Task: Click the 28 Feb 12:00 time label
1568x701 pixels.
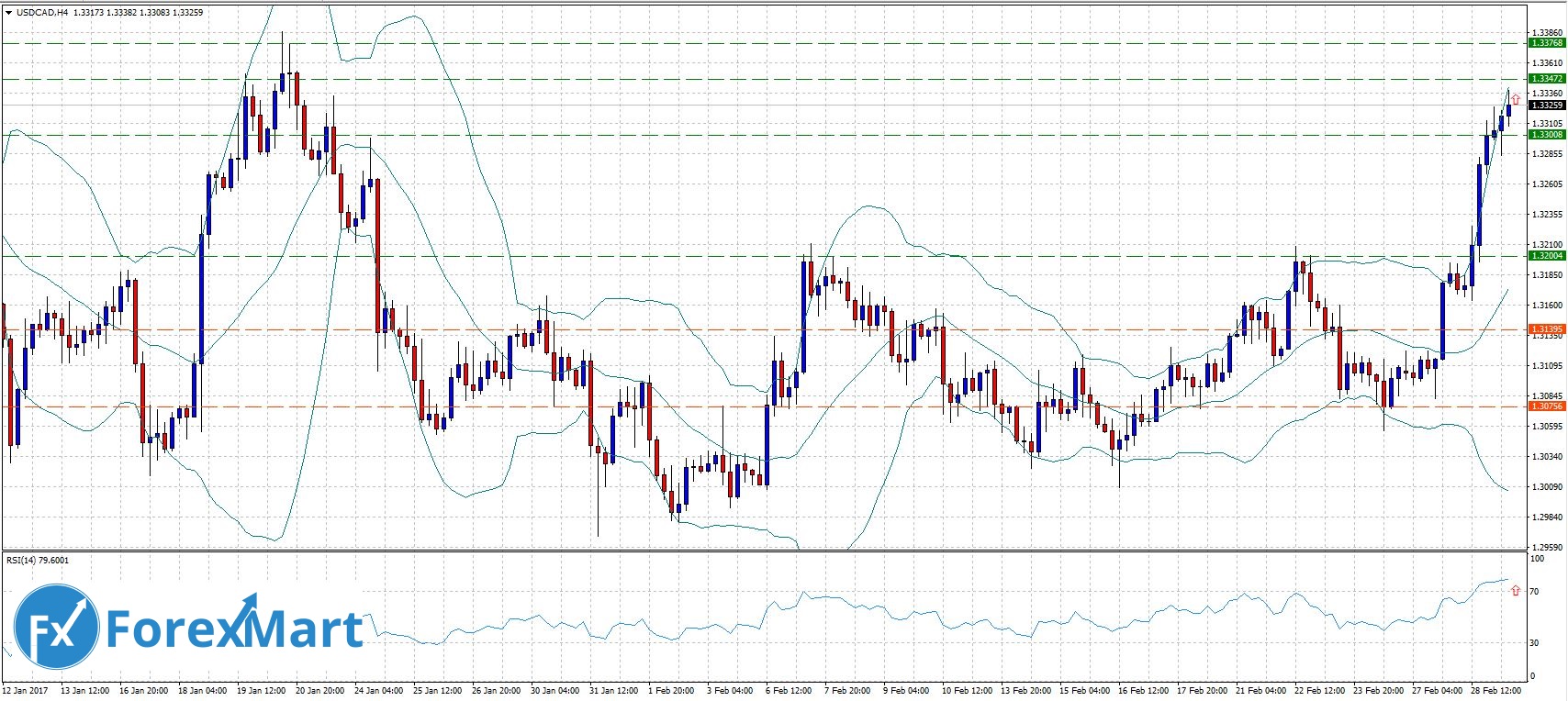Action: pyautogui.click(x=1495, y=690)
